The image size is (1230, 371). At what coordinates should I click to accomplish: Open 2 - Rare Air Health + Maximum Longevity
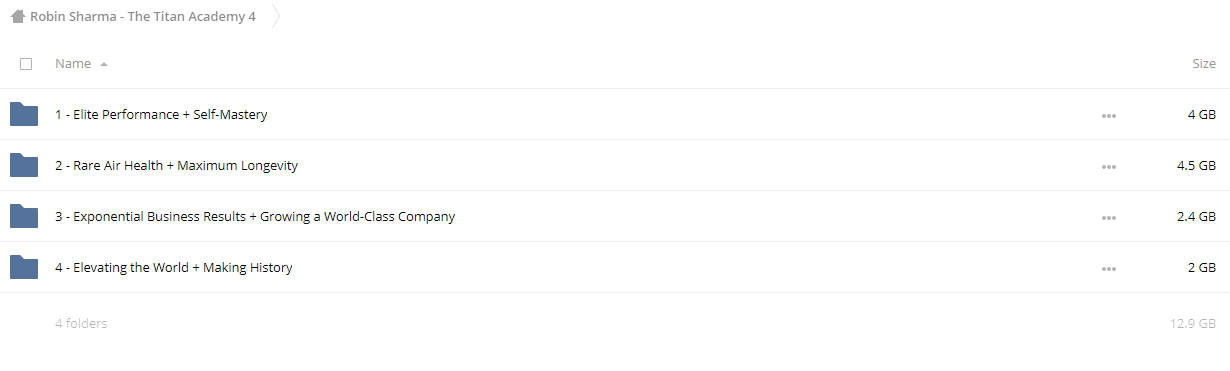pyautogui.click(x=176, y=166)
